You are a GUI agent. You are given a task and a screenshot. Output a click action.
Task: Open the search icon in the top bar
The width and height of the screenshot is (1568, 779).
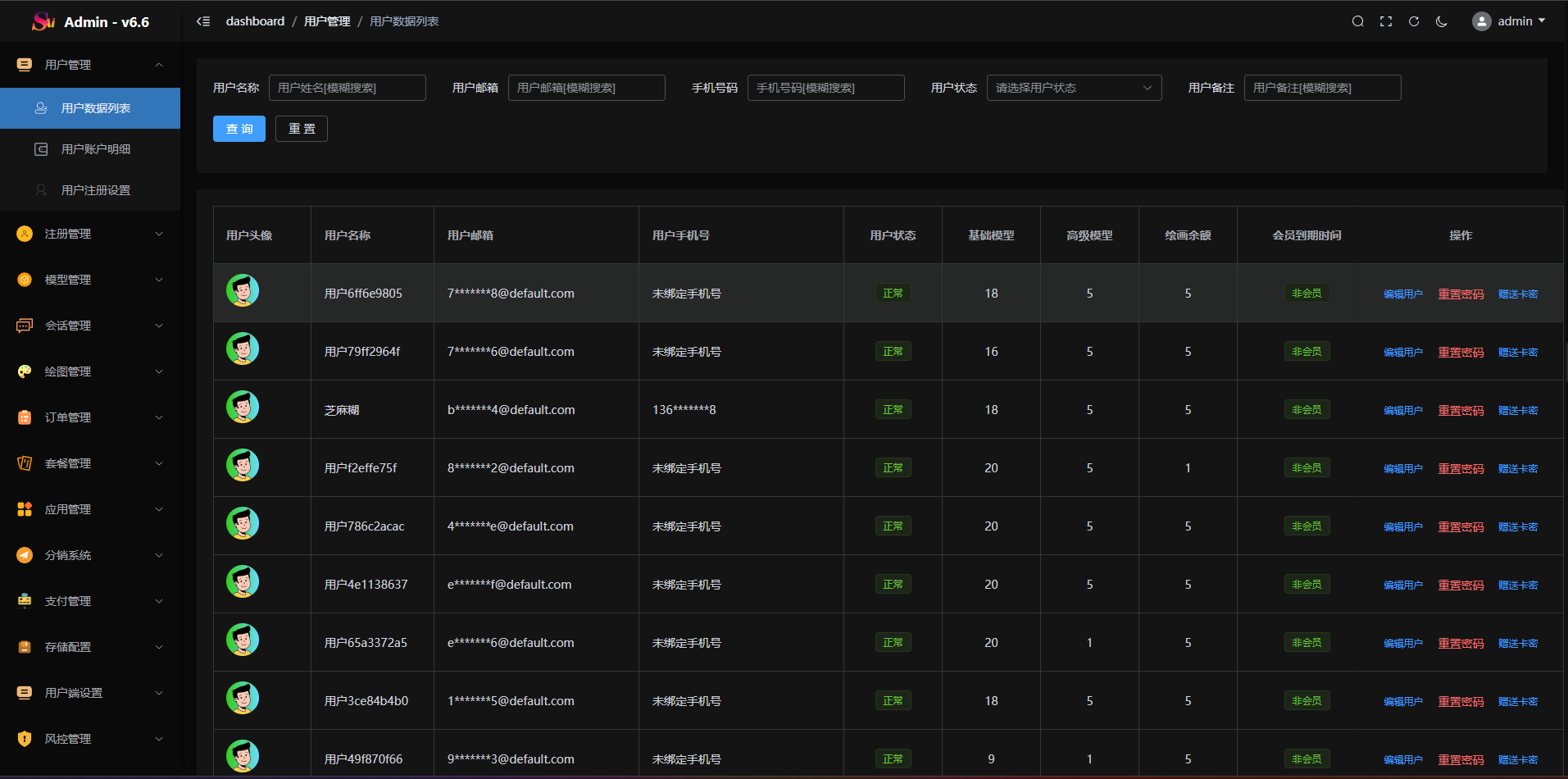pyautogui.click(x=1358, y=21)
